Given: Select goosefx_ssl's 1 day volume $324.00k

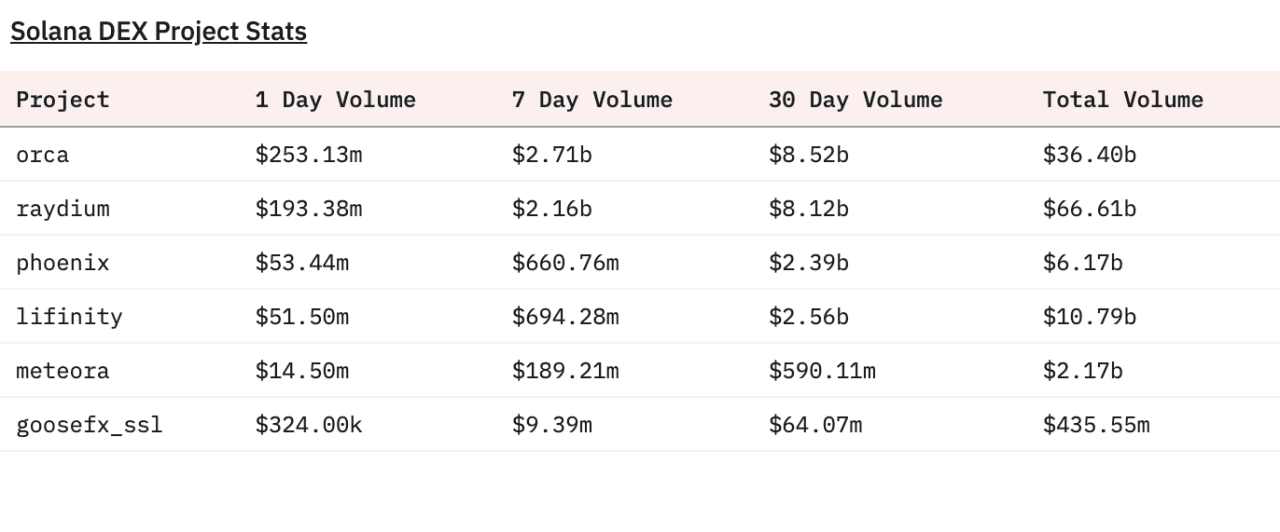Looking at the screenshot, I should pos(308,425).
